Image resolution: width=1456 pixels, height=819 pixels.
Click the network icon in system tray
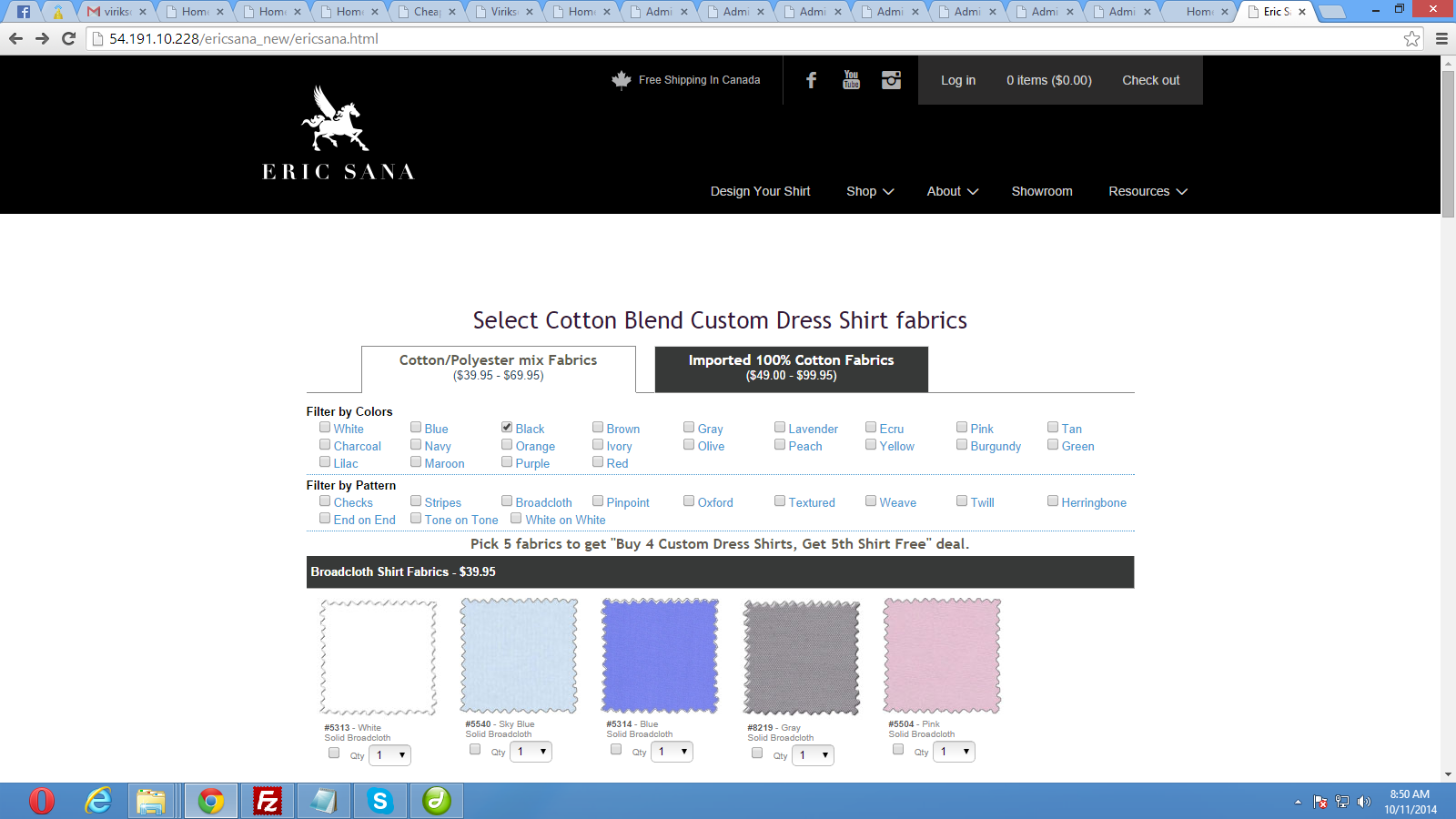pyautogui.click(x=1341, y=802)
